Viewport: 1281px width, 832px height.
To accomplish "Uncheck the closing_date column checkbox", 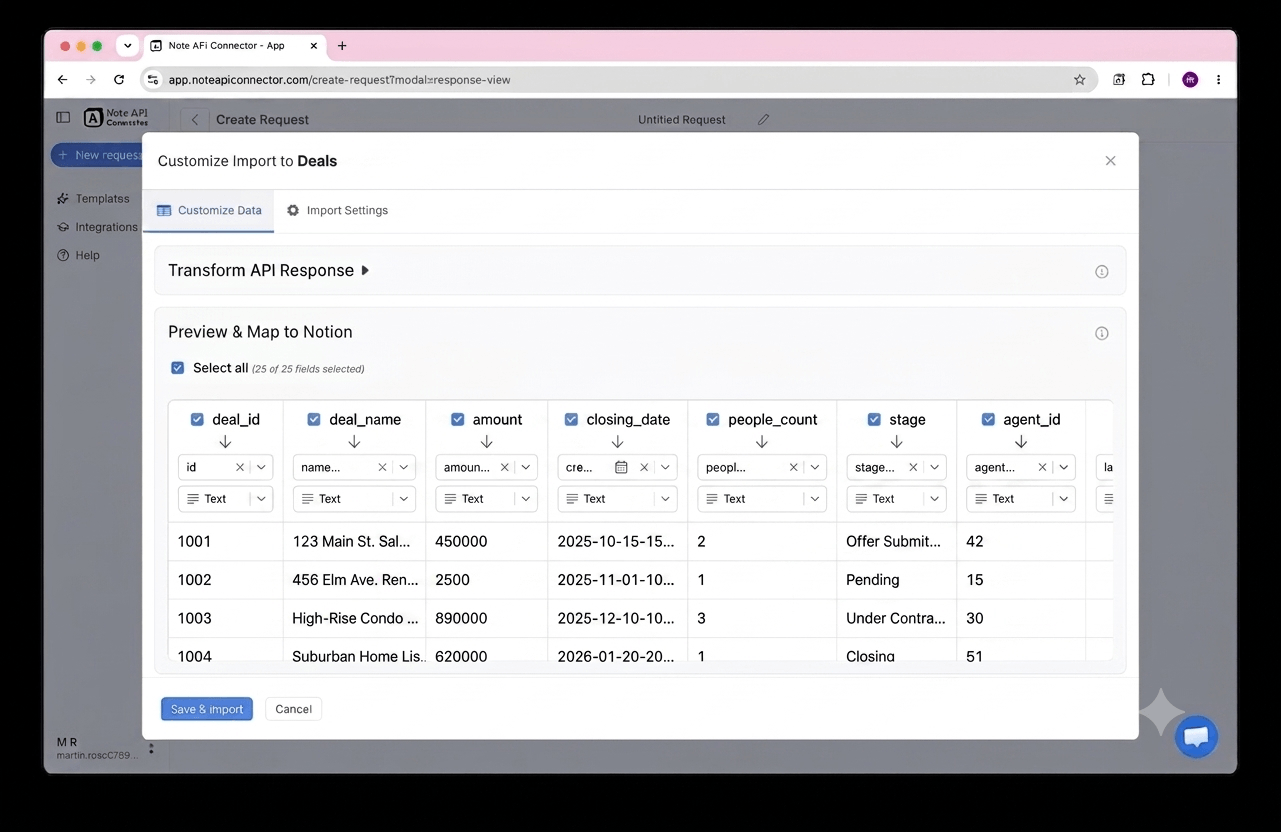I will coord(571,420).
